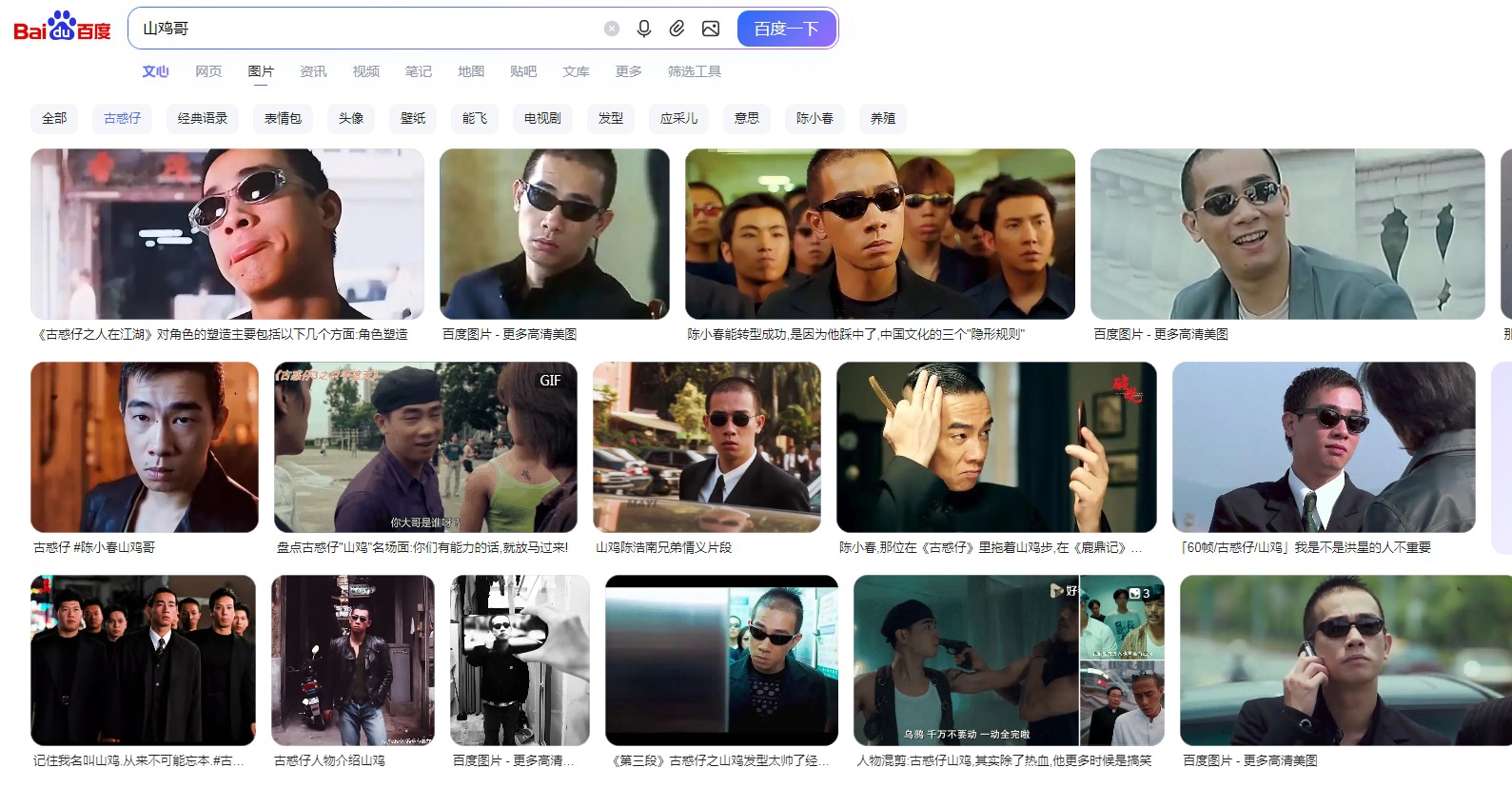
Task: Open the 地图 tab
Action: point(471,71)
